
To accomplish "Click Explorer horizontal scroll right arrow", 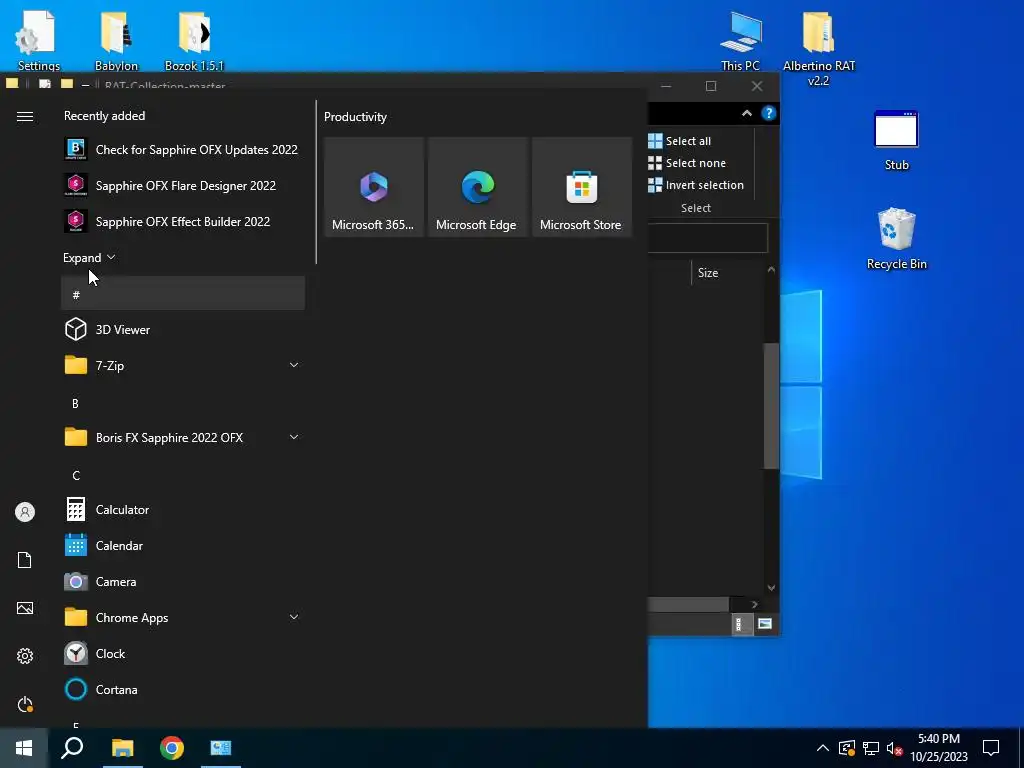I will point(754,604).
